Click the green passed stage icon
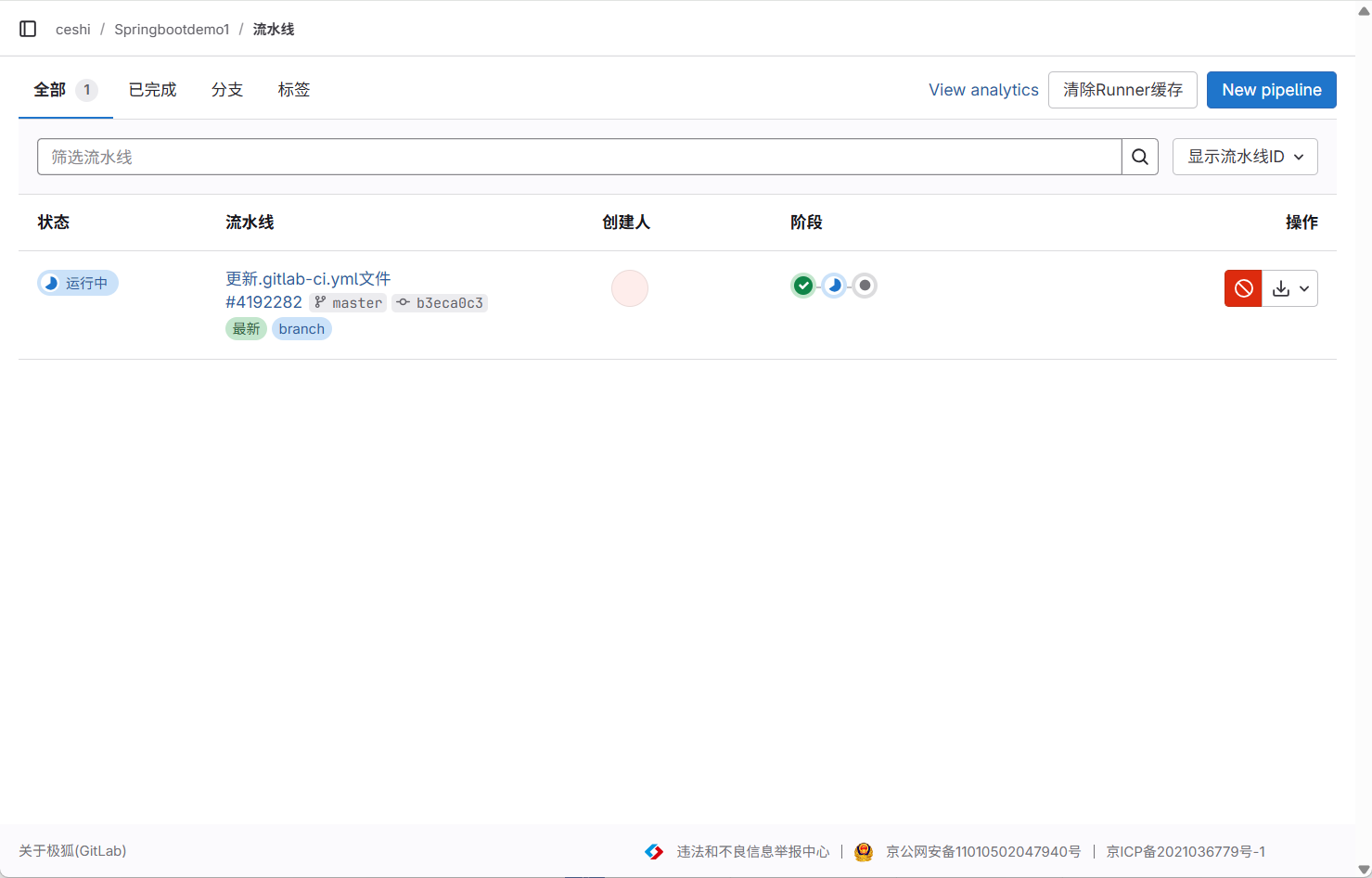The image size is (1372, 878). pos(803,286)
